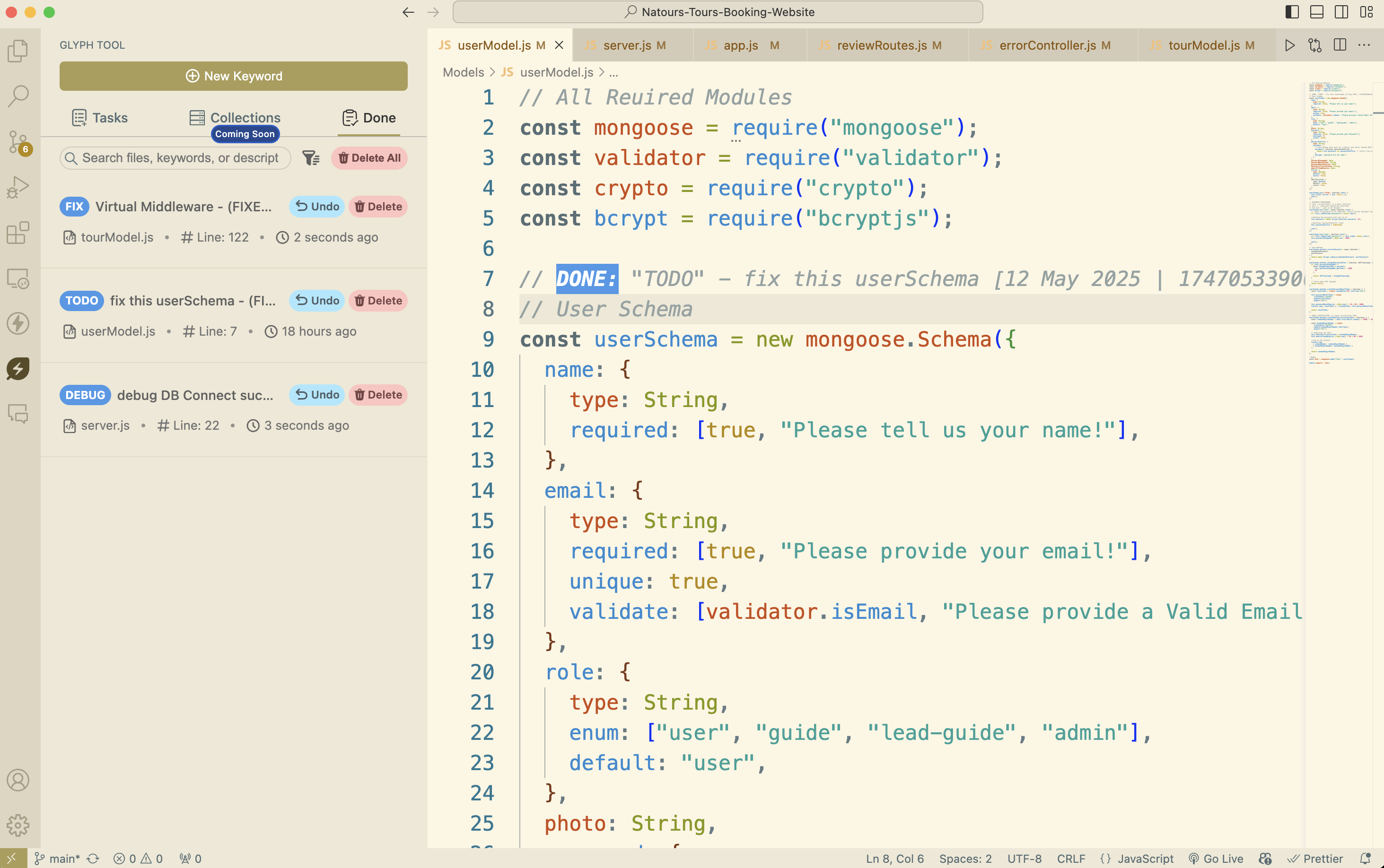Toggle the Primary Side Bar layout button
Image resolution: width=1384 pixels, height=868 pixels.
[1292, 12]
